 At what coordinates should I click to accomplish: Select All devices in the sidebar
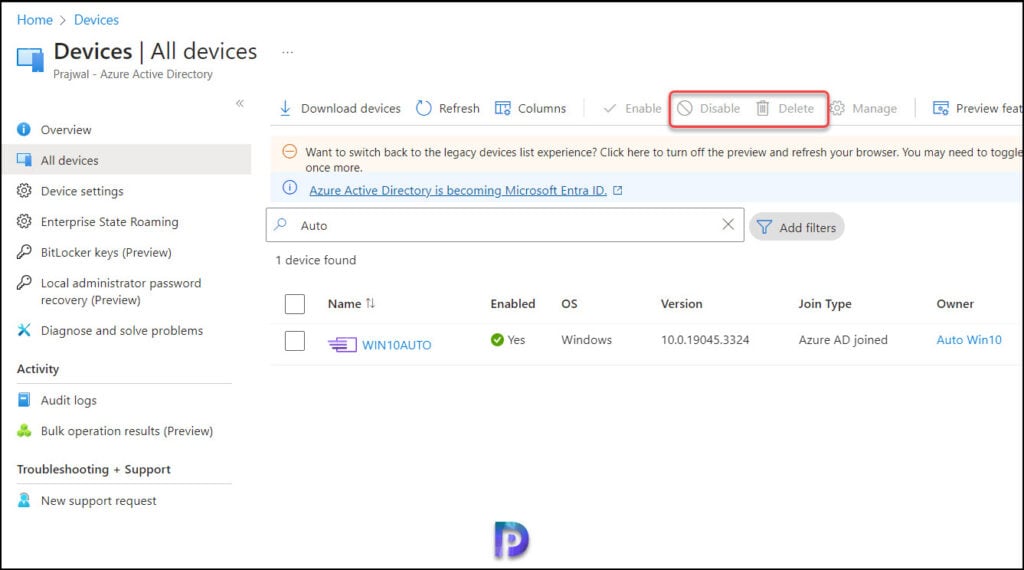(x=127, y=160)
